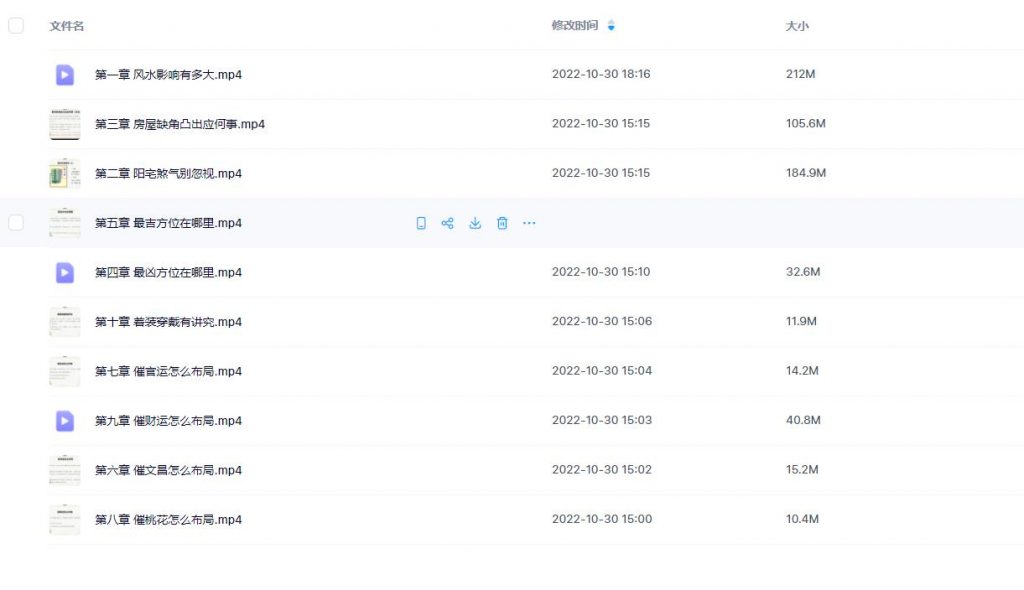The height and width of the screenshot is (590, 1024).
Task: Click thumbnail of 第七章 催官运怎么布局.mp4
Action: [x=64, y=371]
